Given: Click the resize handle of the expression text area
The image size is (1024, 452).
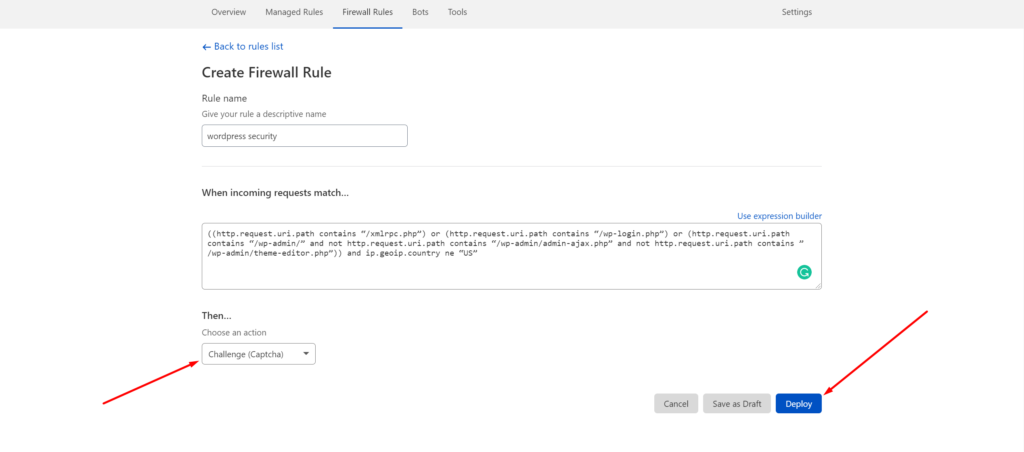Looking at the screenshot, I should (x=818, y=285).
